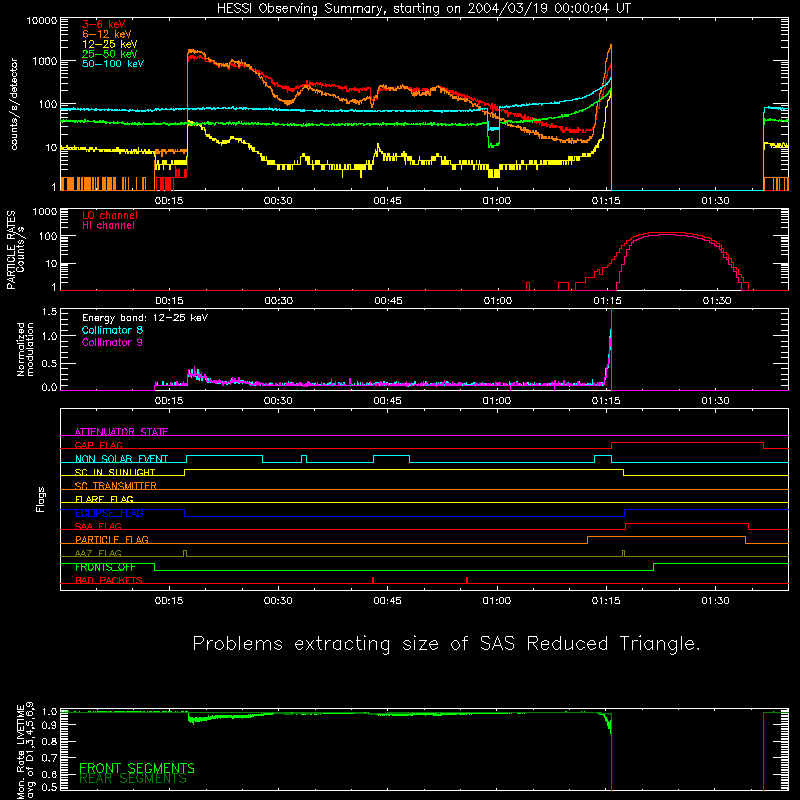Select the FRONT SEGMENTS legend label
Image resolution: width=800 pixels, height=800 pixels.
(x=137, y=768)
